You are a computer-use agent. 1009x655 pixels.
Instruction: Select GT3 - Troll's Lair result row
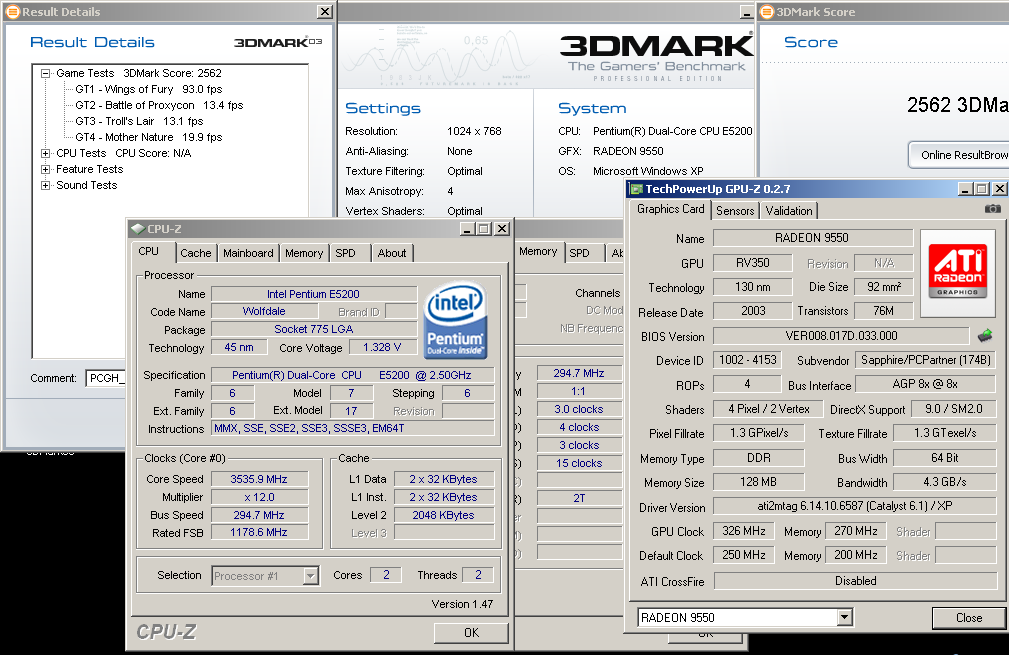[x=139, y=121]
